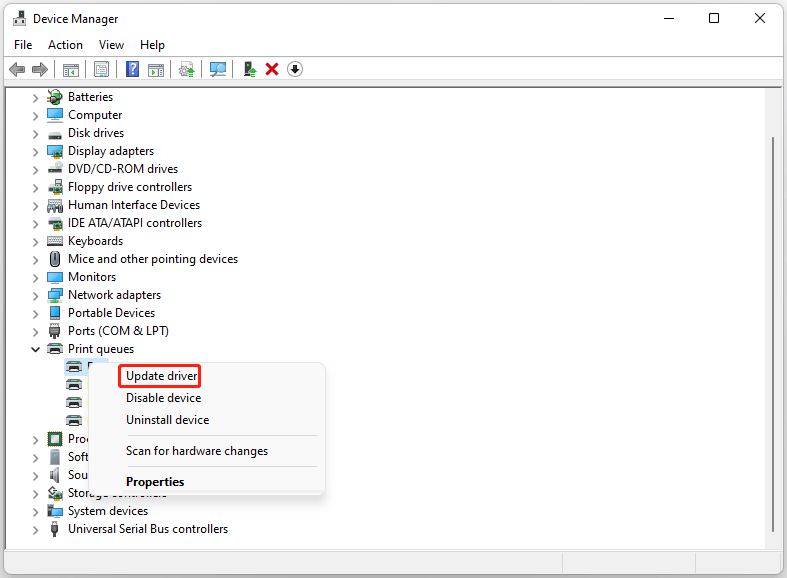This screenshot has width=787, height=578.
Task: Choose Uninstall device in context menu
Action: pos(168,420)
